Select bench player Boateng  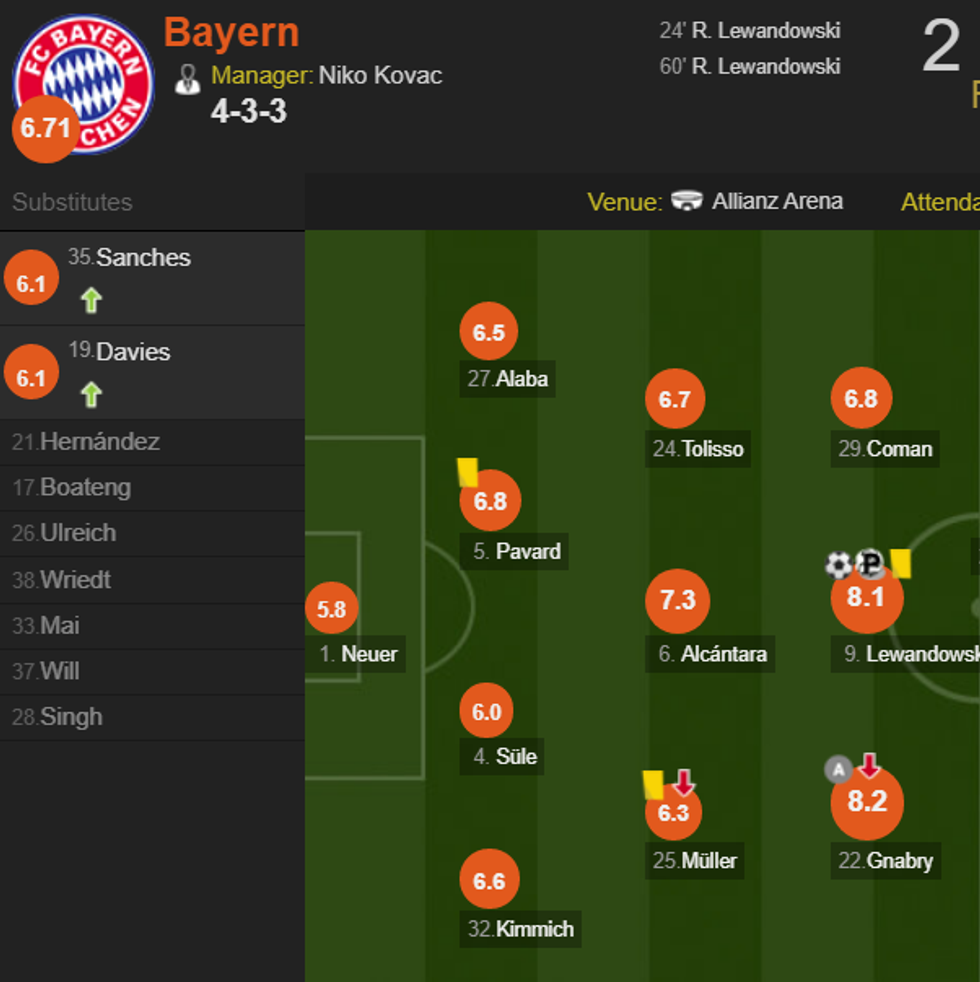(85, 487)
